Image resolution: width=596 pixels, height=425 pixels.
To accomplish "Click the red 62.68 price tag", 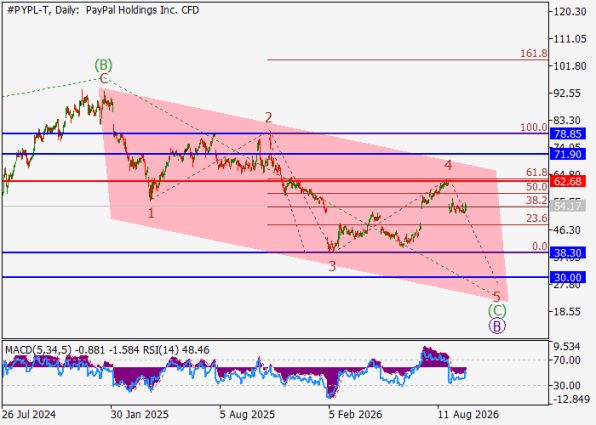I will click(x=567, y=181).
